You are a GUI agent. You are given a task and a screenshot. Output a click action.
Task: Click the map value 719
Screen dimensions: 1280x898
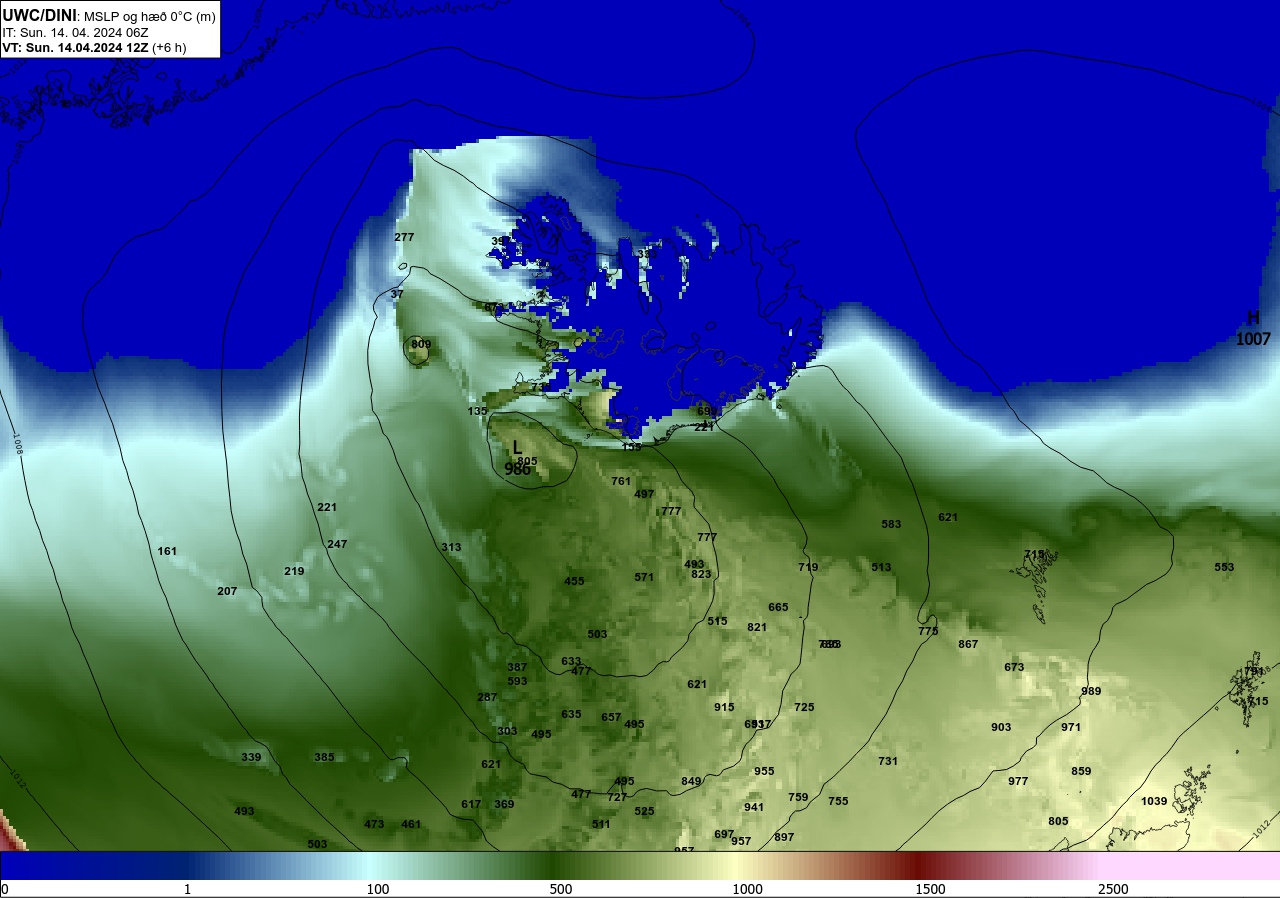pyautogui.click(x=808, y=567)
